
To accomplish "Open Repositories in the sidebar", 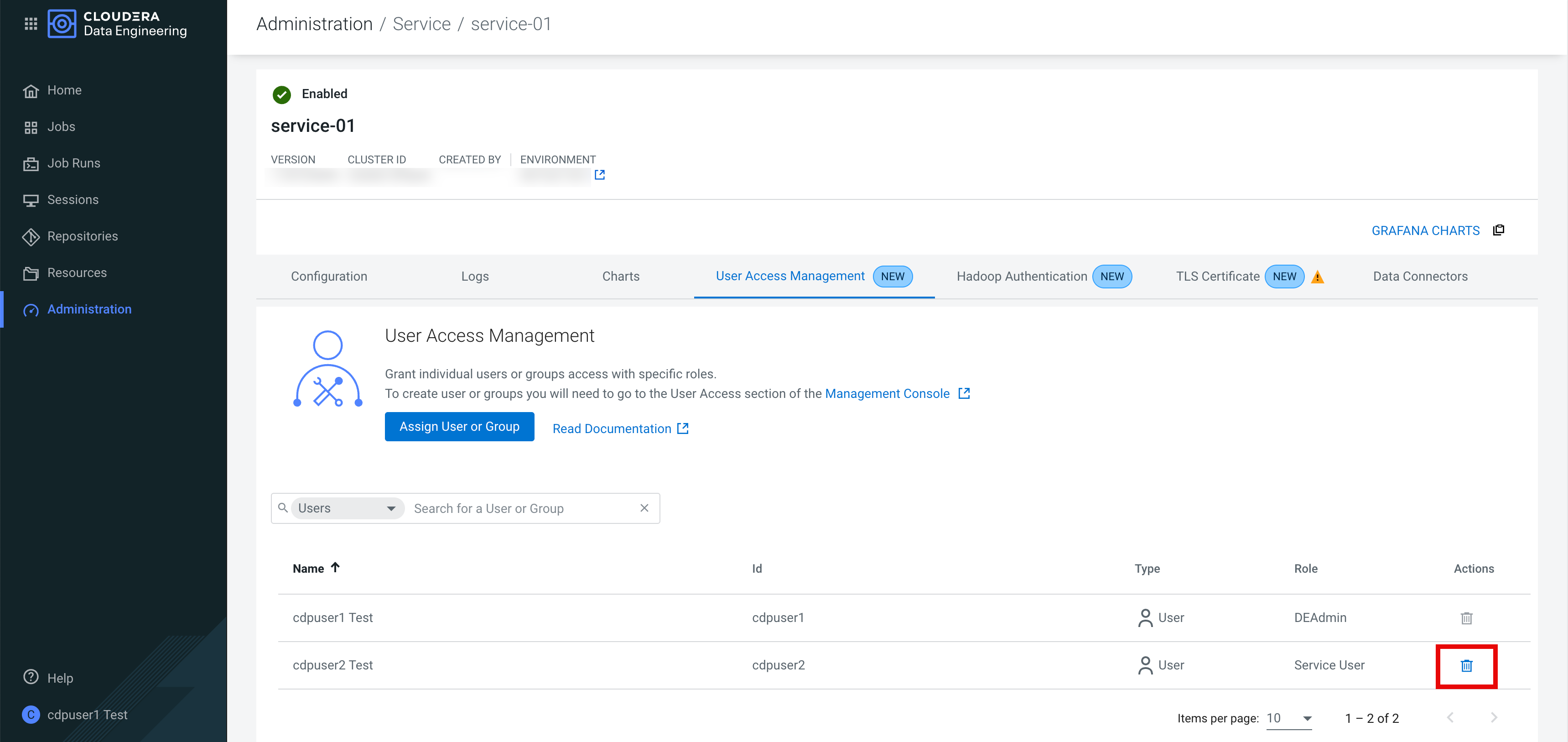I will [82, 236].
